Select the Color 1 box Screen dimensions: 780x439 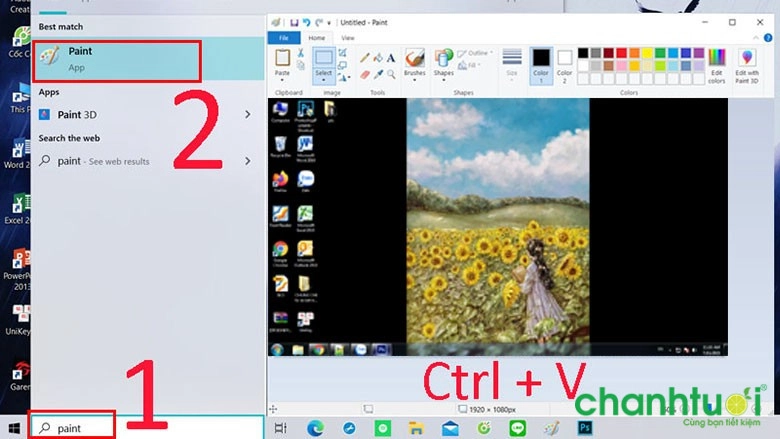point(541,65)
